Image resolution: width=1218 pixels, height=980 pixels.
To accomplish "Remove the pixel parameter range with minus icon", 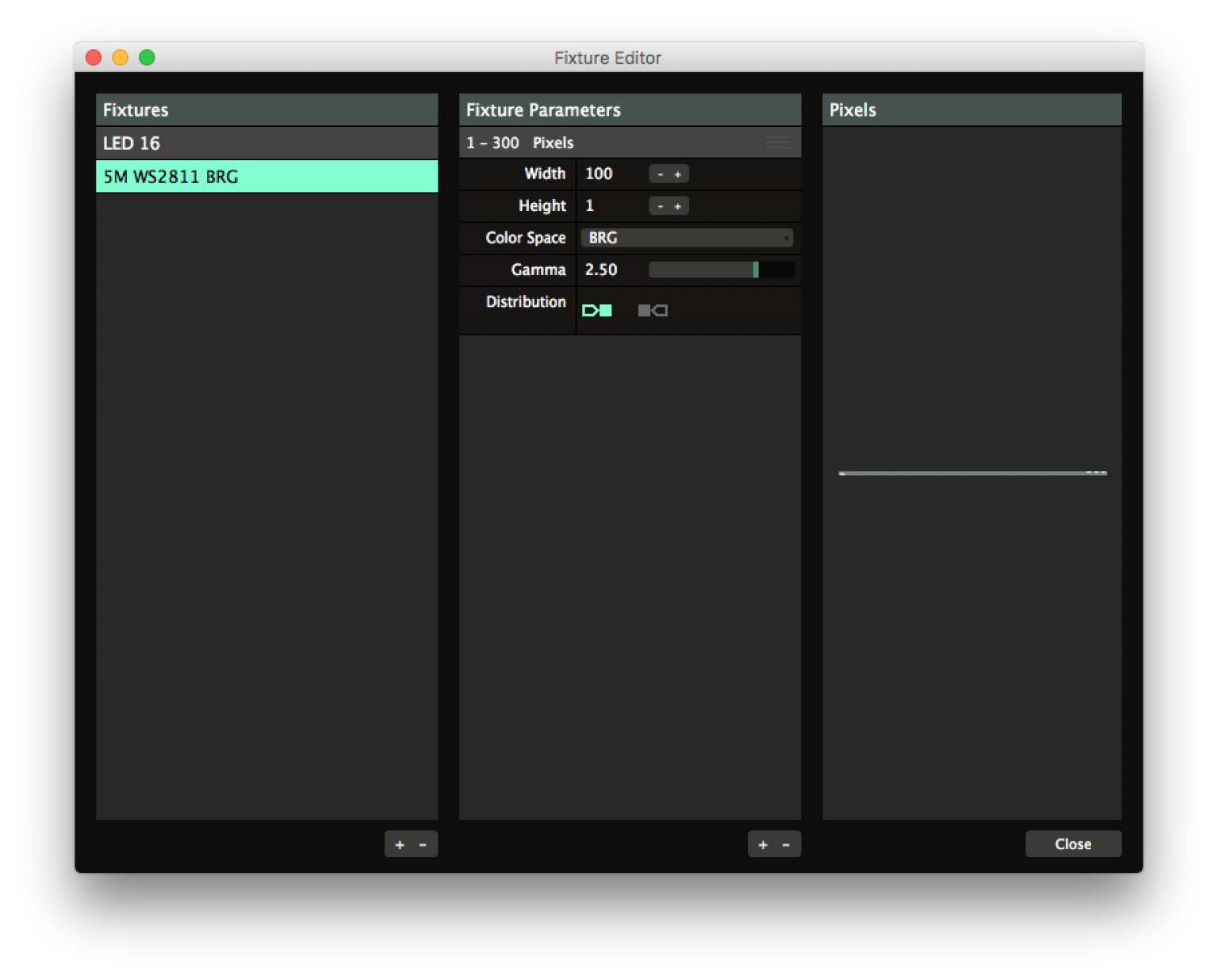I will pyautogui.click(x=786, y=844).
